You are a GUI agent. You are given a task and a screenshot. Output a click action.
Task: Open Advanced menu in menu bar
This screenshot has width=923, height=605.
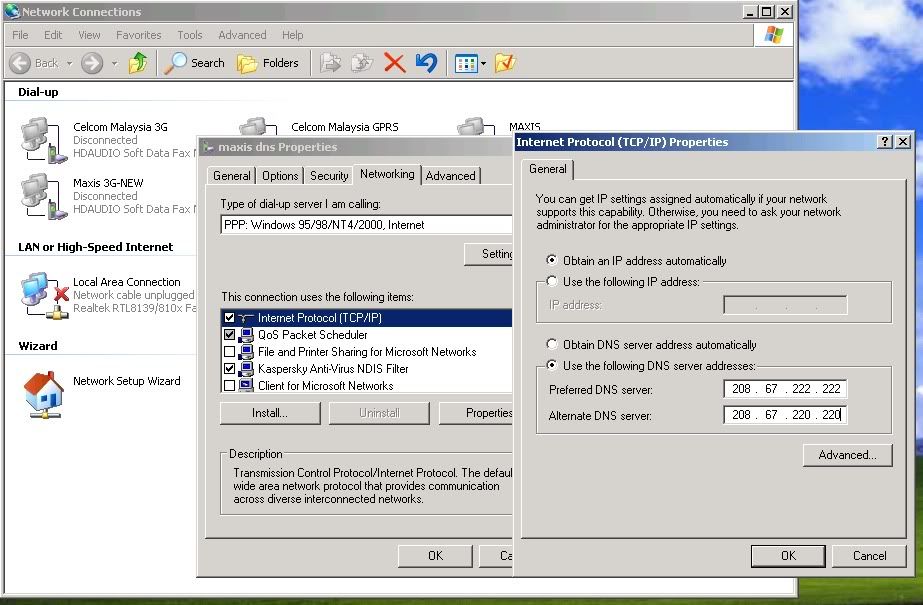(242, 35)
